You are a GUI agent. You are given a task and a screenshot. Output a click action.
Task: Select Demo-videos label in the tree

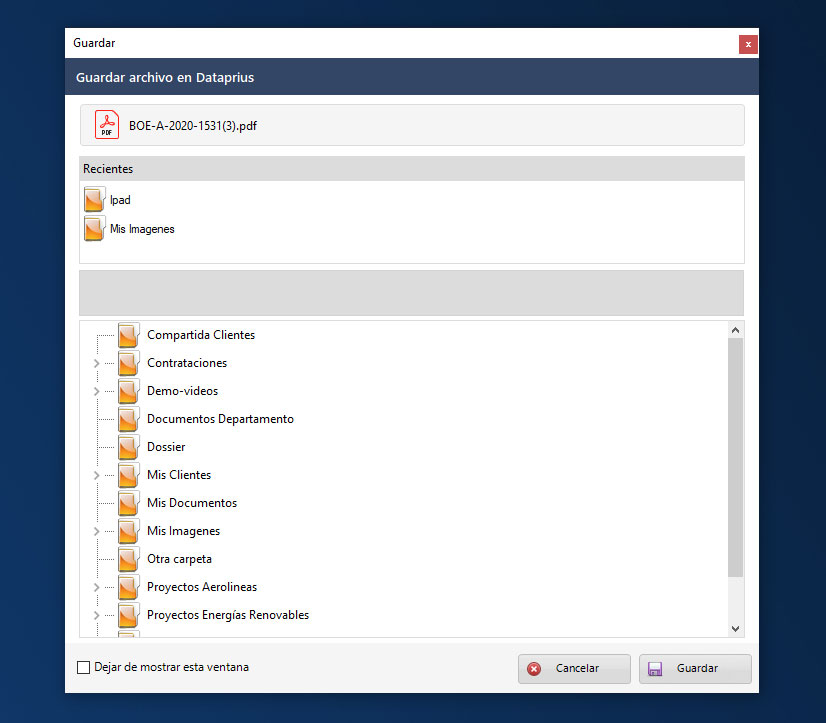pos(182,390)
